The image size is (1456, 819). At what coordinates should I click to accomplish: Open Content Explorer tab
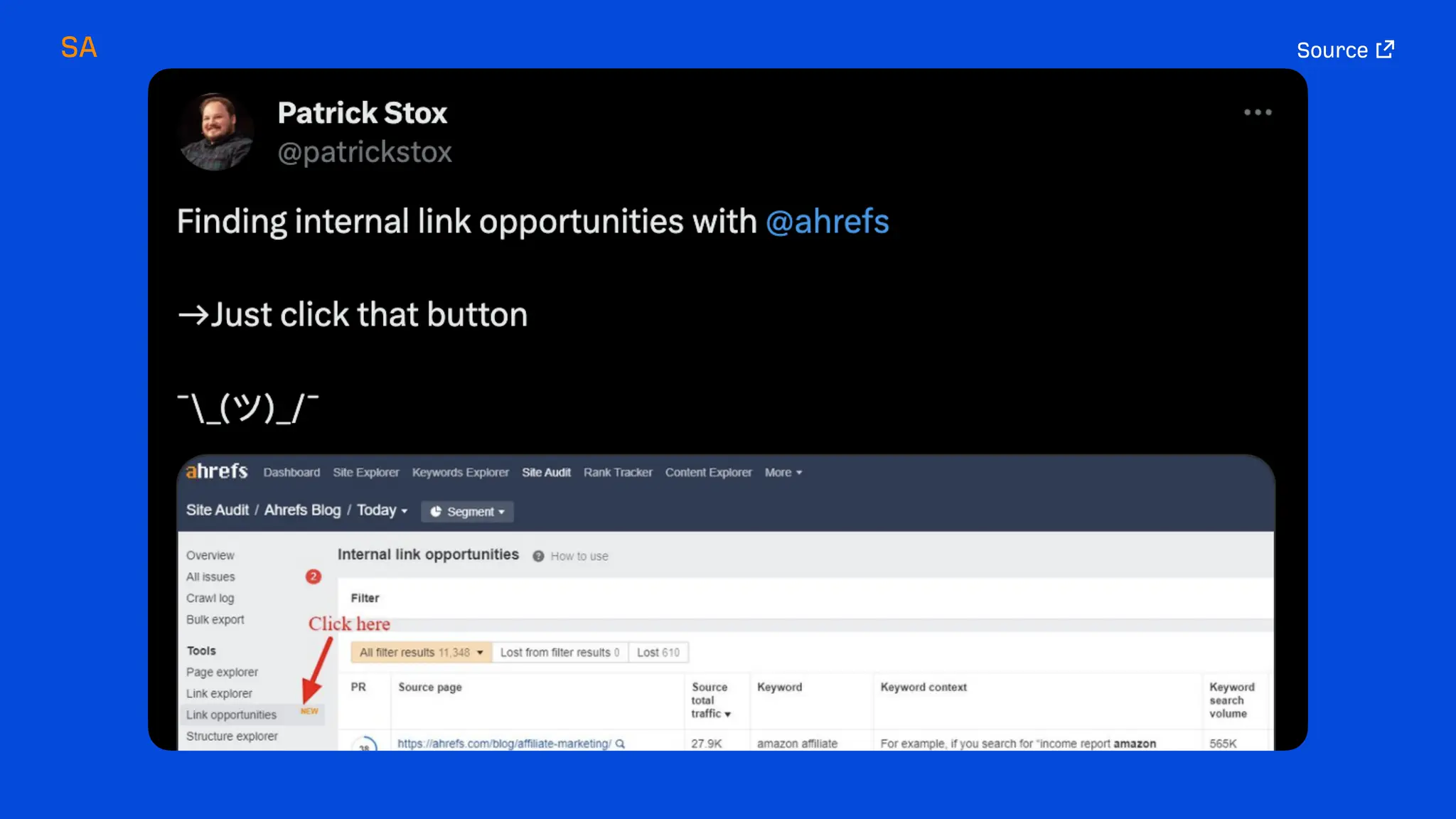(x=708, y=472)
